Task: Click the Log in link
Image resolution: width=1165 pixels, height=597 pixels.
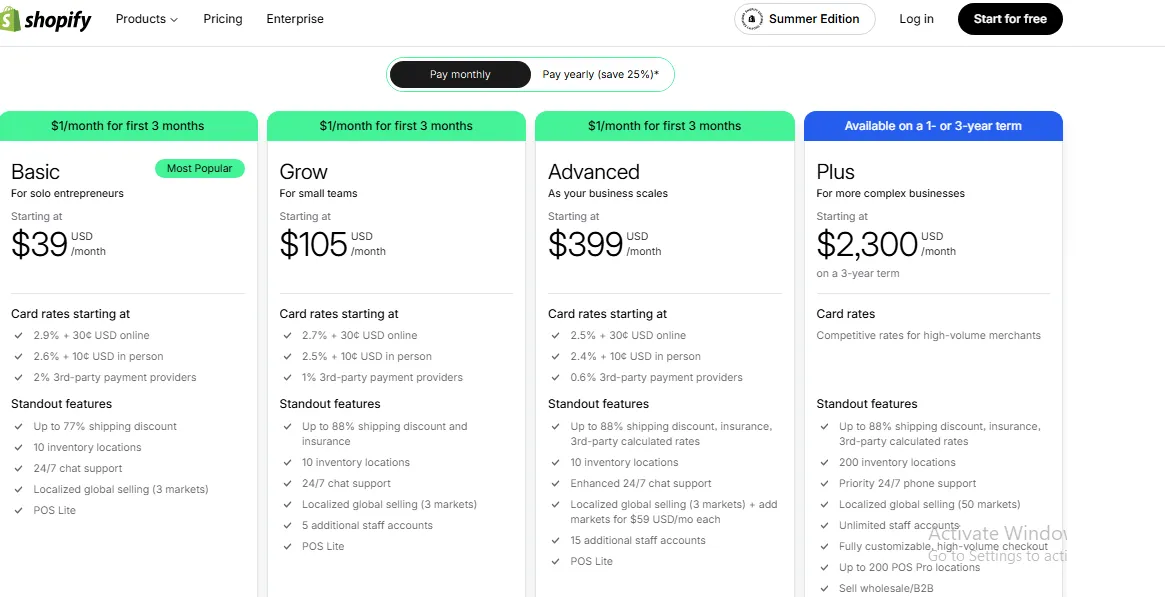Action: click(916, 19)
